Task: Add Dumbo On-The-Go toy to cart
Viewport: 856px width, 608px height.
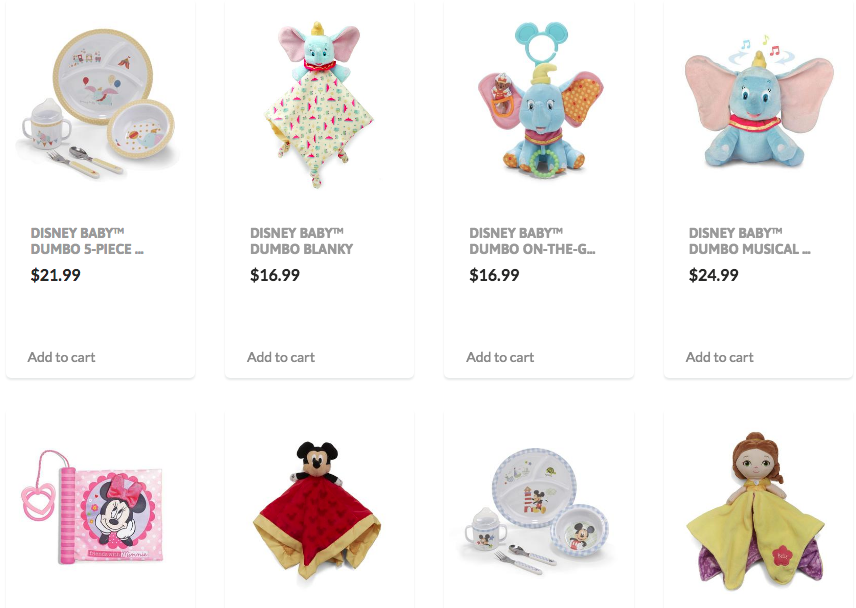Action: (x=500, y=357)
